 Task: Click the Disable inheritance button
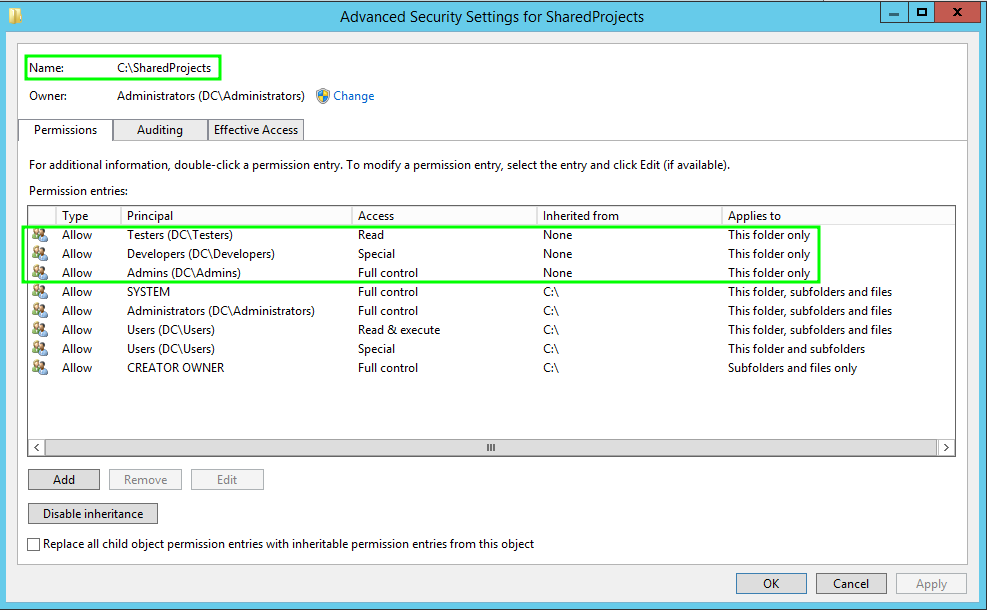coord(93,514)
